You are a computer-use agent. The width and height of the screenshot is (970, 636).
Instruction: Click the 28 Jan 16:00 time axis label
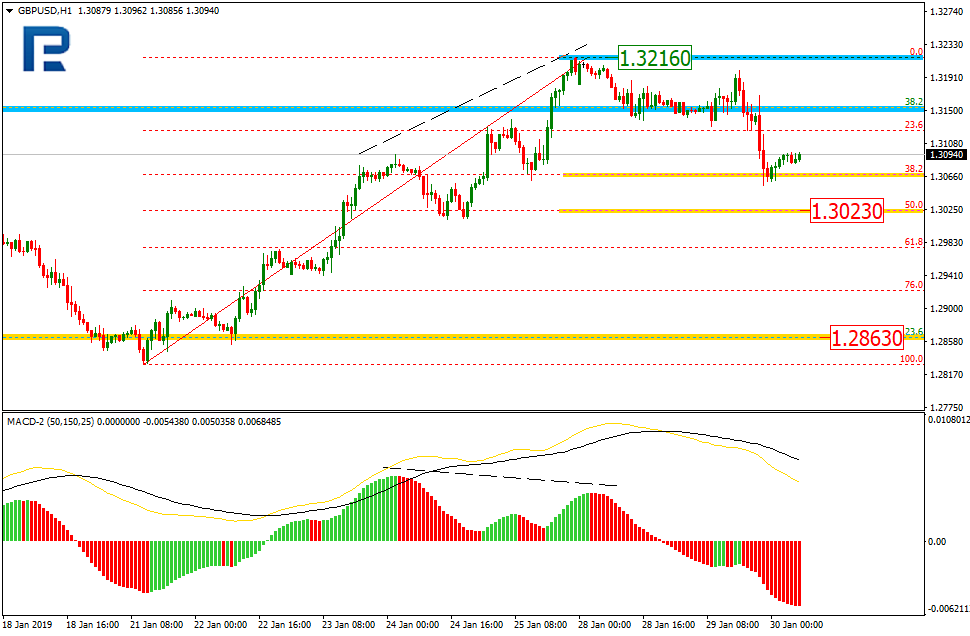click(x=669, y=625)
